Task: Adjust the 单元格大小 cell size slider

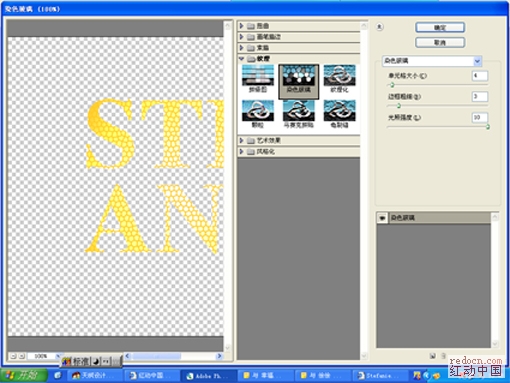Action: point(392,85)
